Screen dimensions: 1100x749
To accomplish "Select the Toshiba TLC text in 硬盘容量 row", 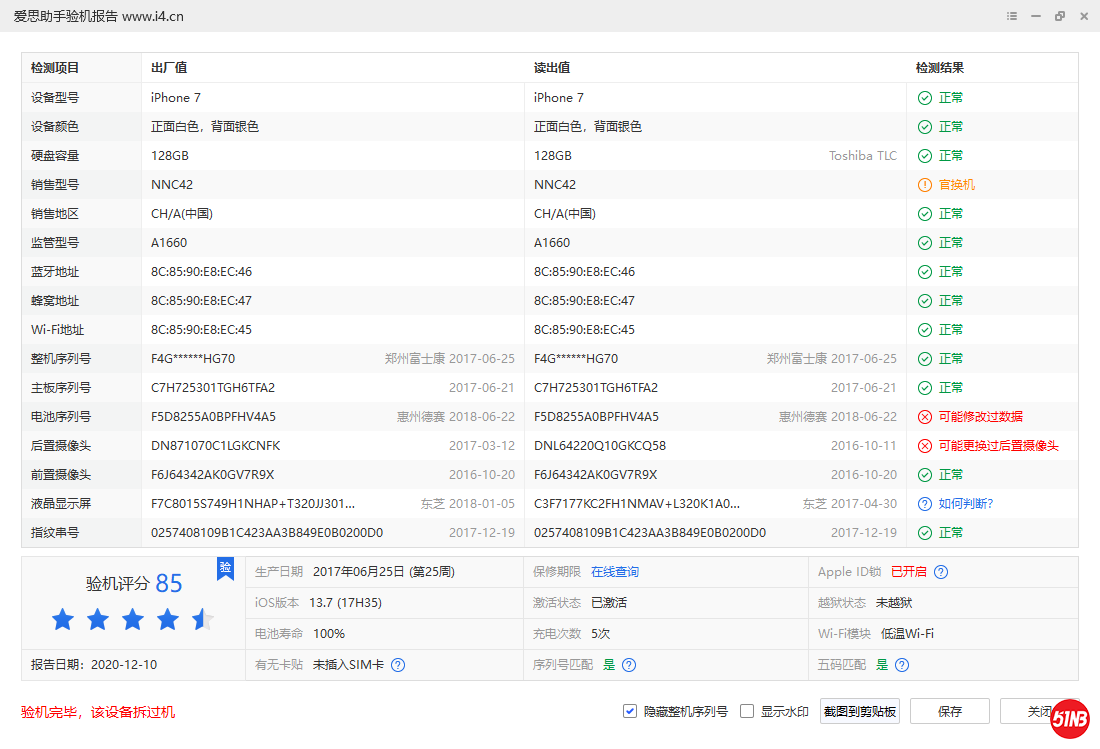I will pyautogui.click(x=862, y=156).
